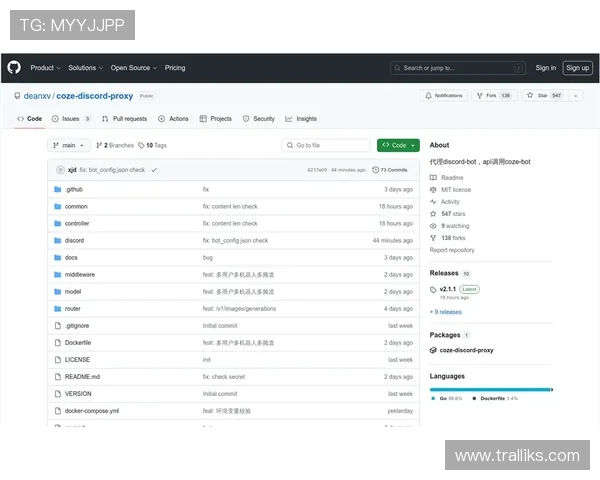
Task: Expand the Solutions menu
Action: (85, 68)
